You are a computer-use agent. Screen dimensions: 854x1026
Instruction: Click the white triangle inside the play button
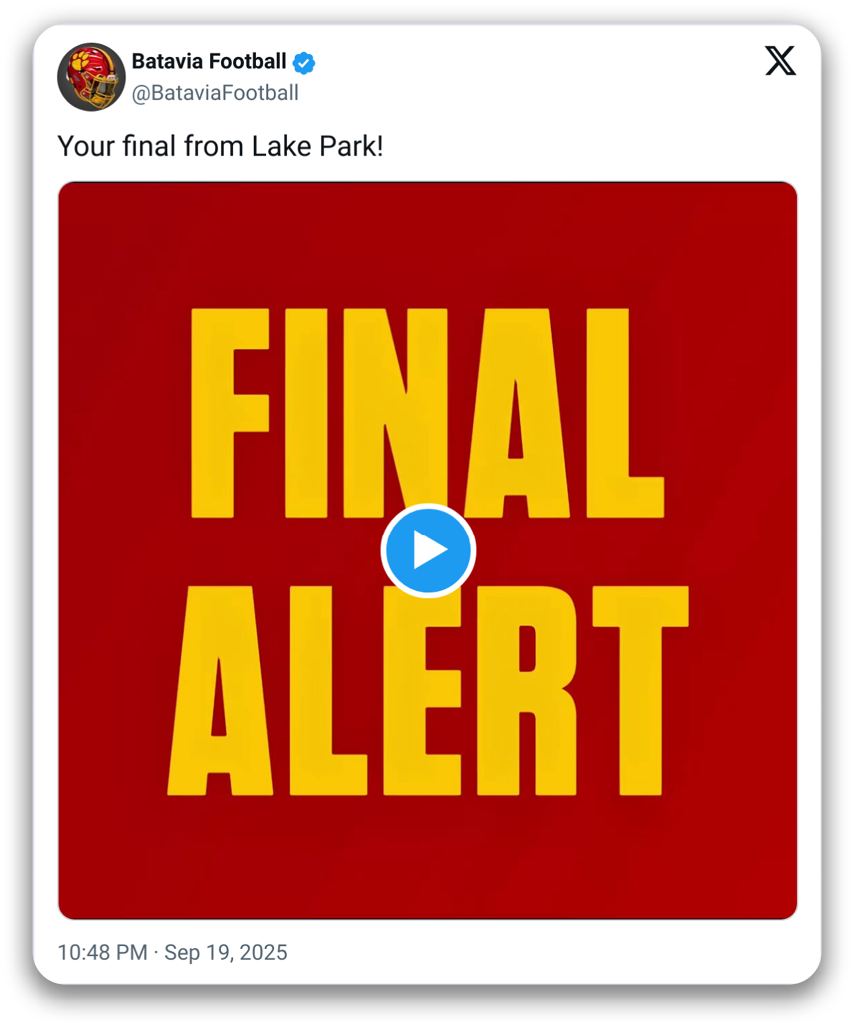[429, 550]
